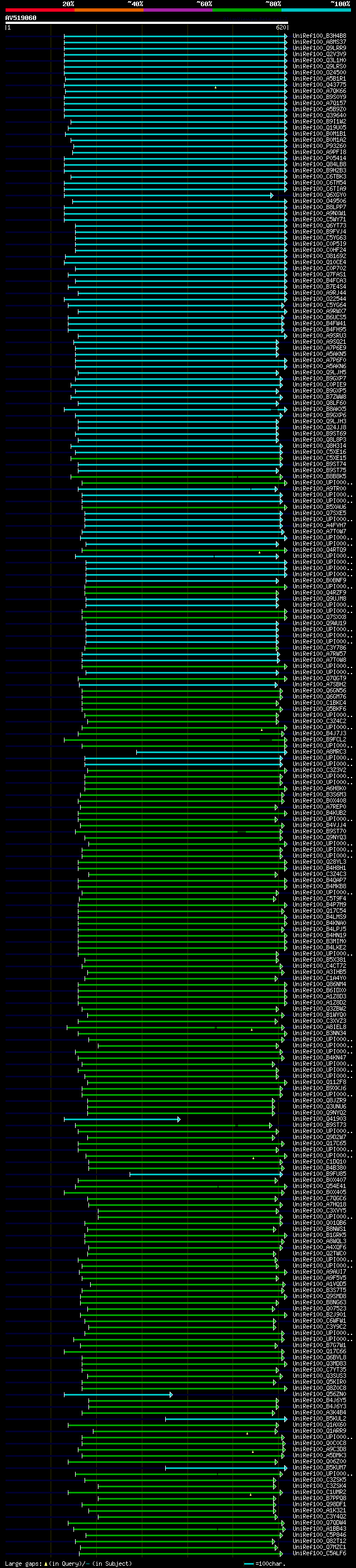The image size is (356, 1568).
Task: Click UniRef100_C5YG63 label
Action: (x=319, y=238)
